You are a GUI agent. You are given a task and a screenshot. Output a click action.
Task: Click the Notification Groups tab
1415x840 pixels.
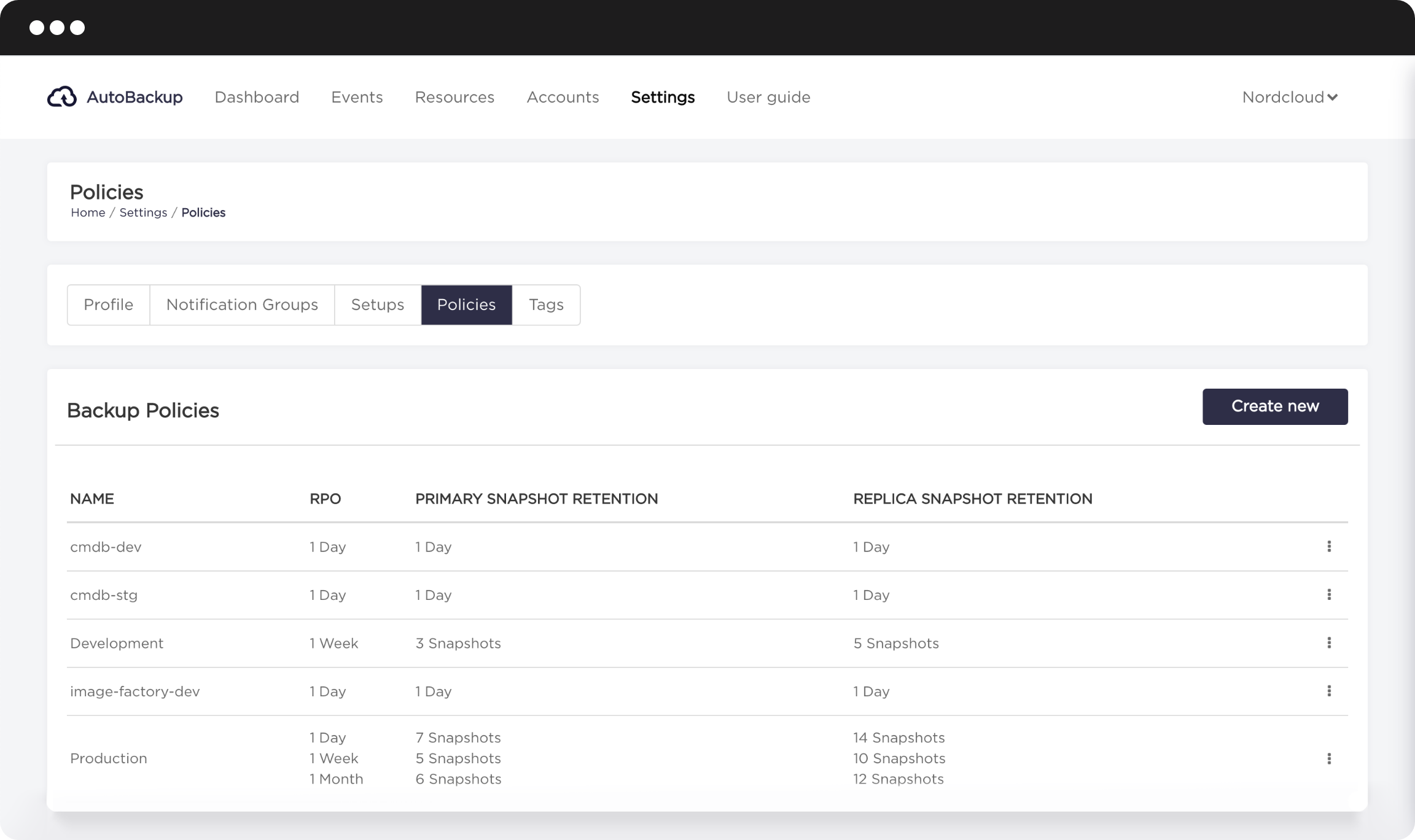(x=241, y=304)
